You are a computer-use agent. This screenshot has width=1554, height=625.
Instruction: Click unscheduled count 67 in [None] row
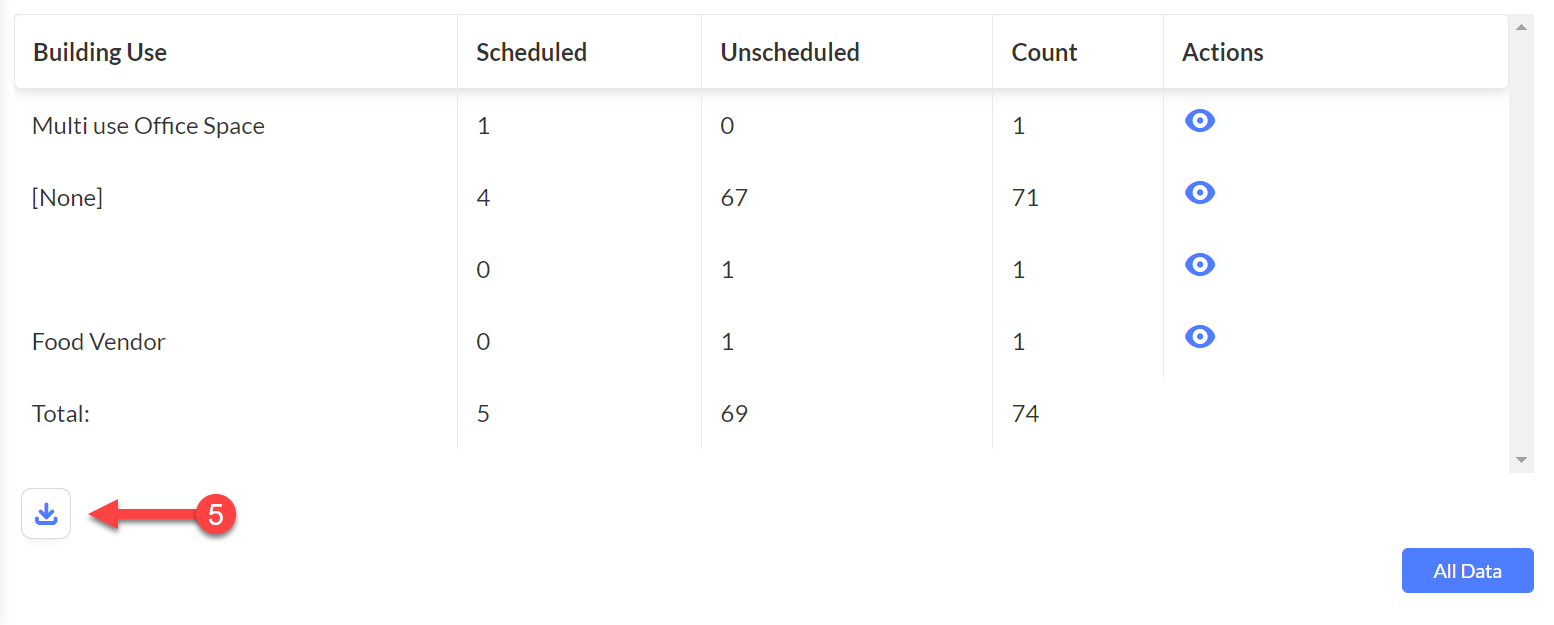[734, 198]
